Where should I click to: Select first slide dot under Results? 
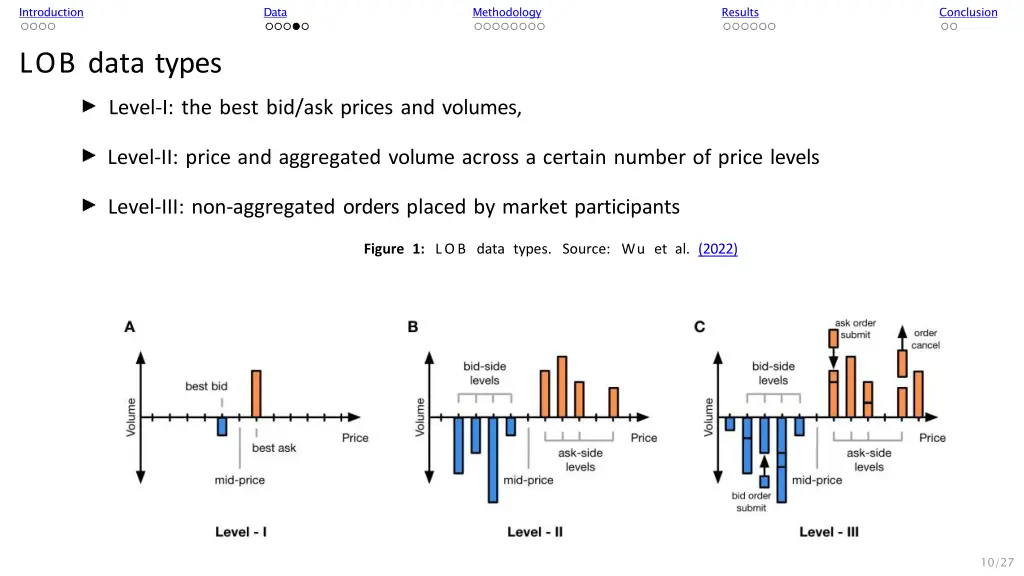pos(727,27)
